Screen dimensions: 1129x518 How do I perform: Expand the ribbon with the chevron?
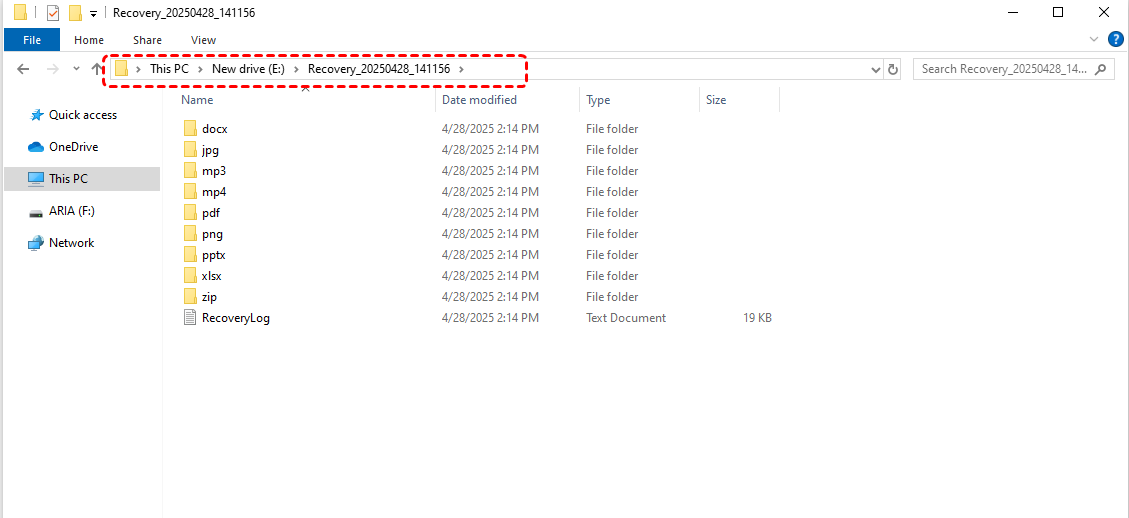(1094, 39)
